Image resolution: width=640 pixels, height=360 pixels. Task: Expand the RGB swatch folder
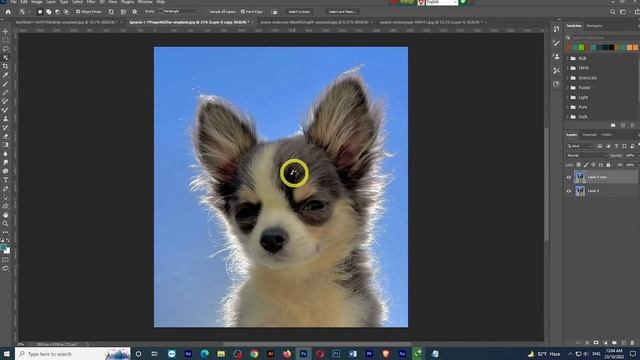pos(568,58)
